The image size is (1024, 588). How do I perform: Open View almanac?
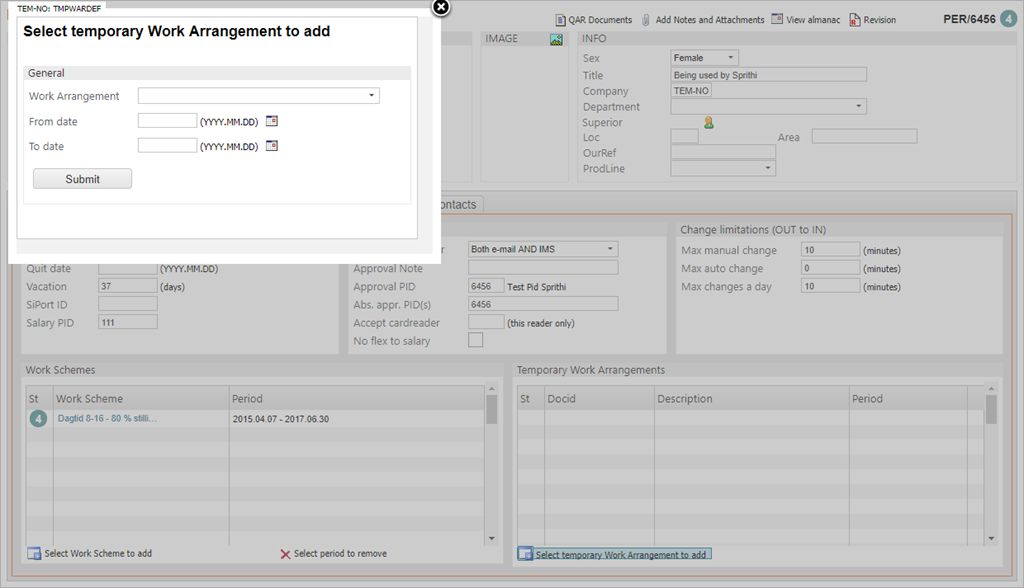pyautogui.click(x=777, y=20)
